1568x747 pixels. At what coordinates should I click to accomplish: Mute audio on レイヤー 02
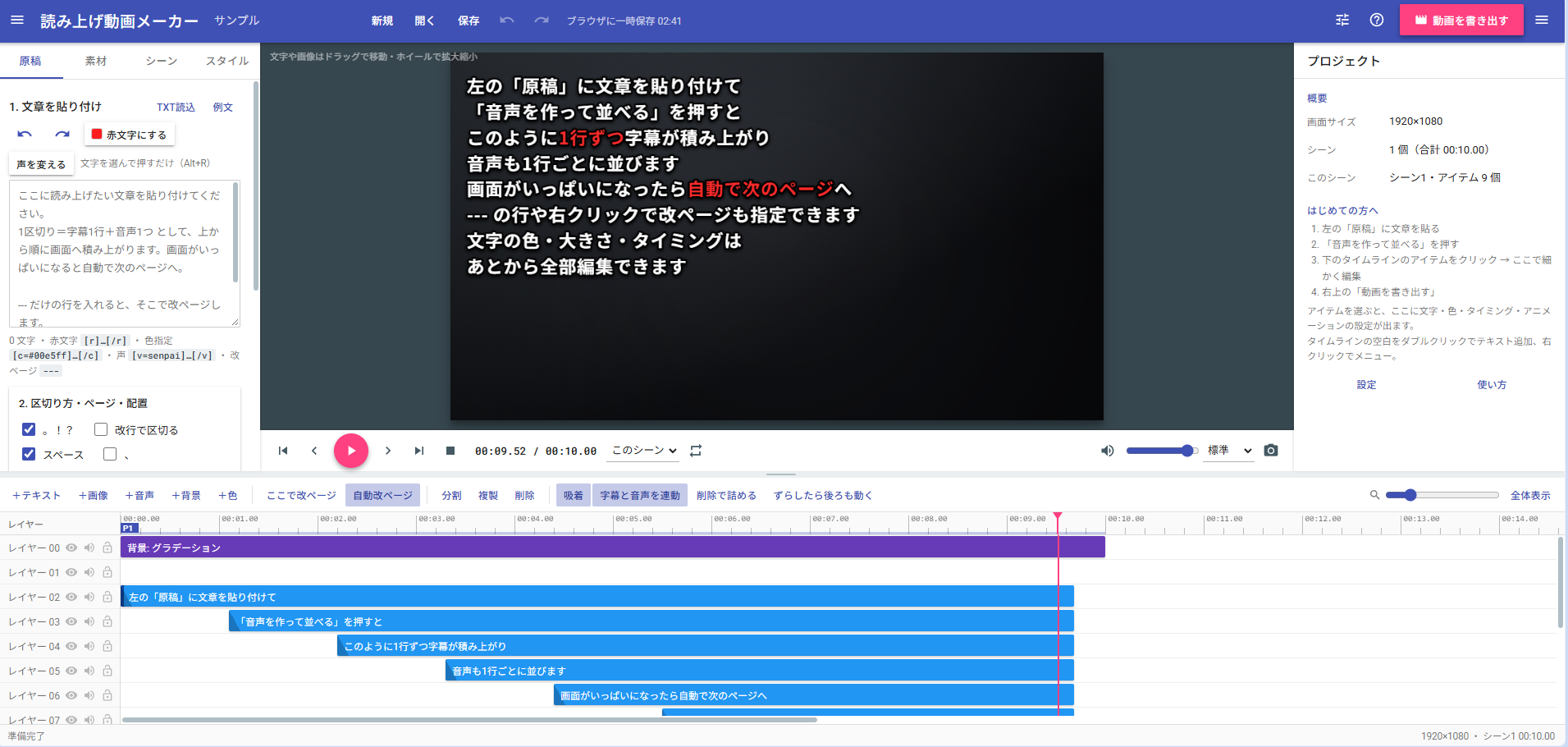coord(89,597)
